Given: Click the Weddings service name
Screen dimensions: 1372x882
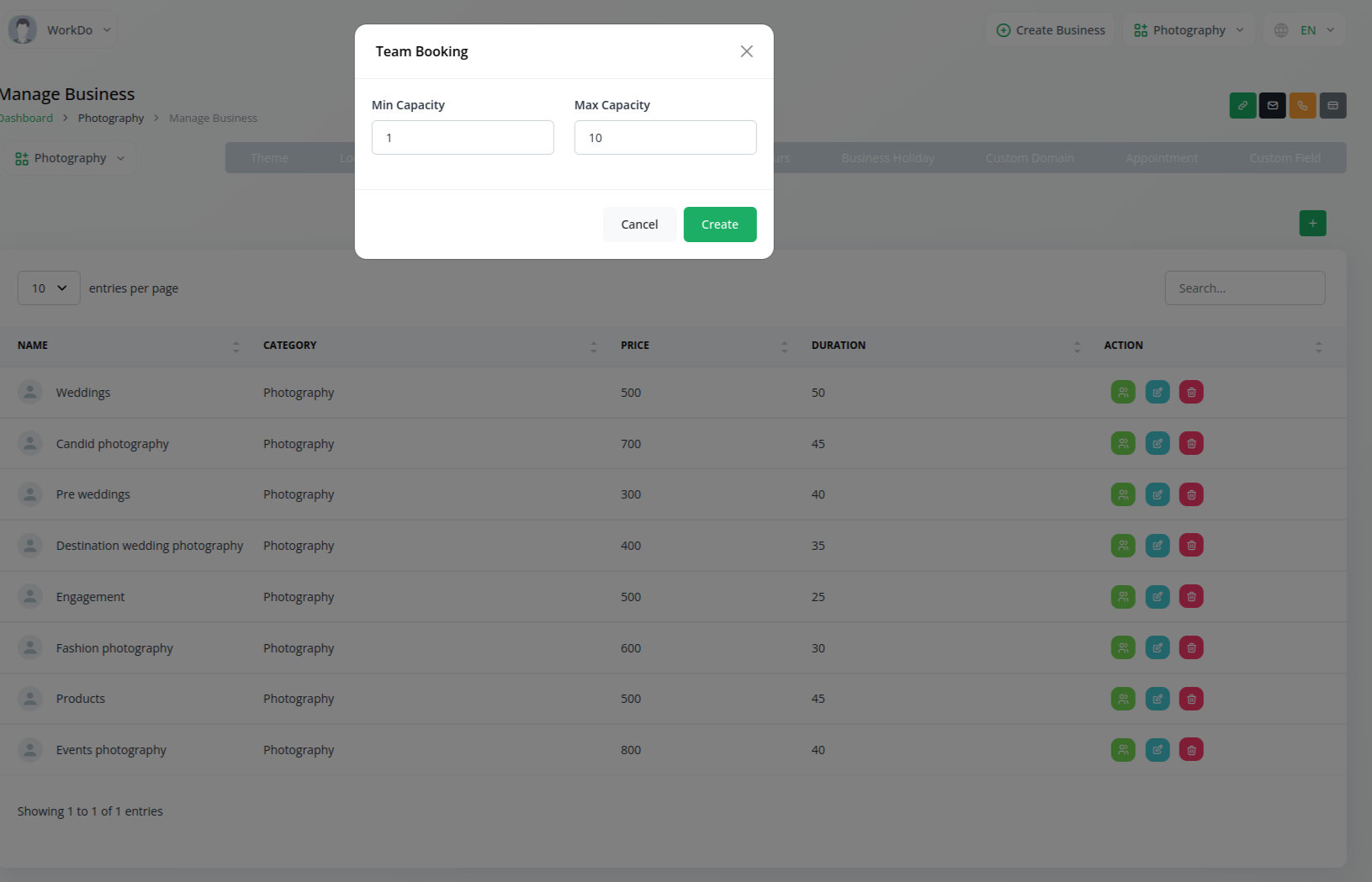Looking at the screenshot, I should [83, 393].
